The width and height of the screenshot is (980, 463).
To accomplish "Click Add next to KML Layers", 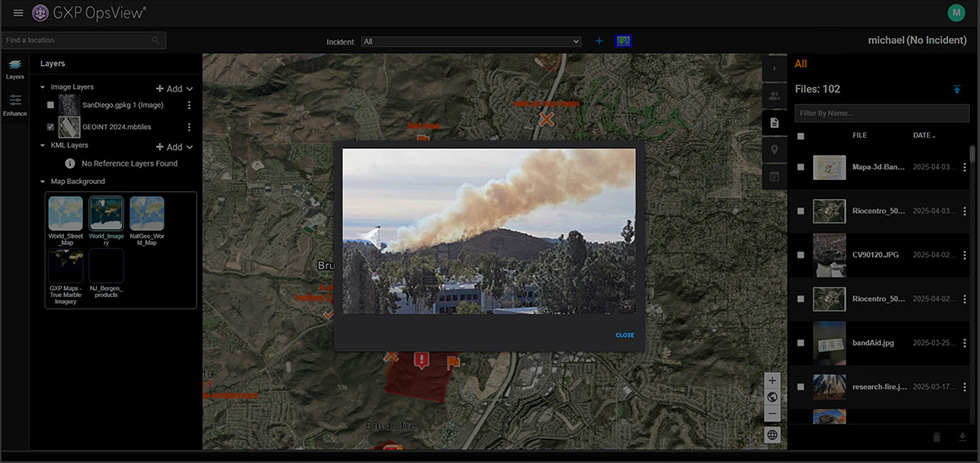I will tap(170, 146).
